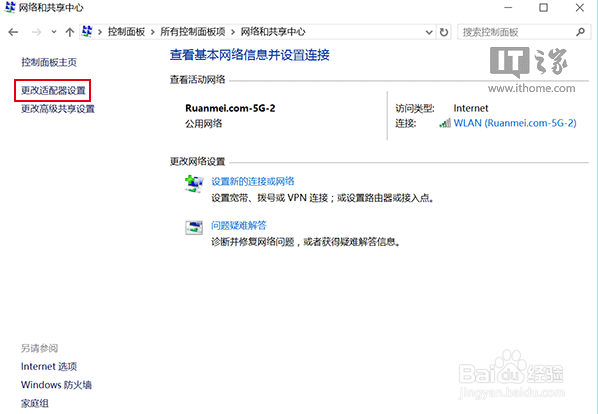
Task: Open recent locations dropdown chevron
Action: [54, 32]
